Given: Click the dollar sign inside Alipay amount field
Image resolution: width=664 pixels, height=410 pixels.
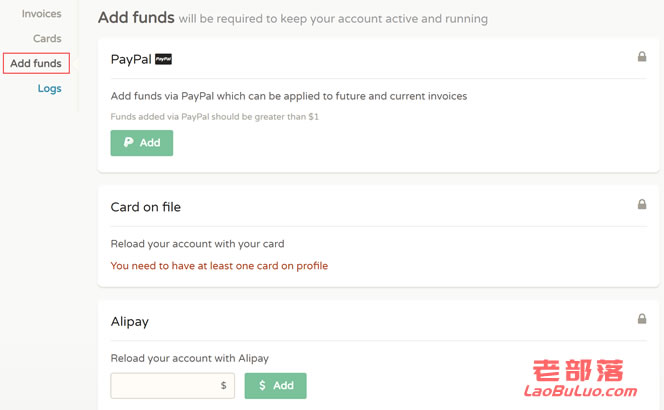Looking at the screenshot, I should (x=224, y=385).
